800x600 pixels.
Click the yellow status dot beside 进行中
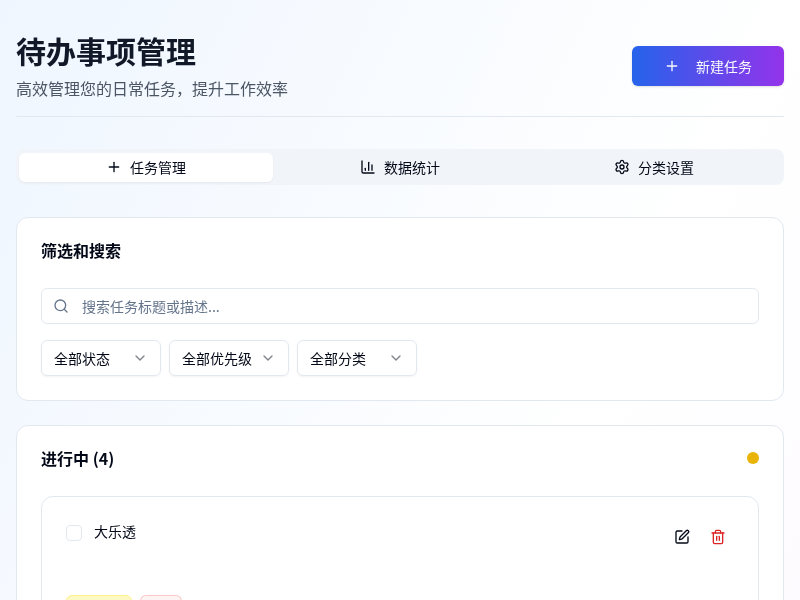pyautogui.click(x=753, y=458)
